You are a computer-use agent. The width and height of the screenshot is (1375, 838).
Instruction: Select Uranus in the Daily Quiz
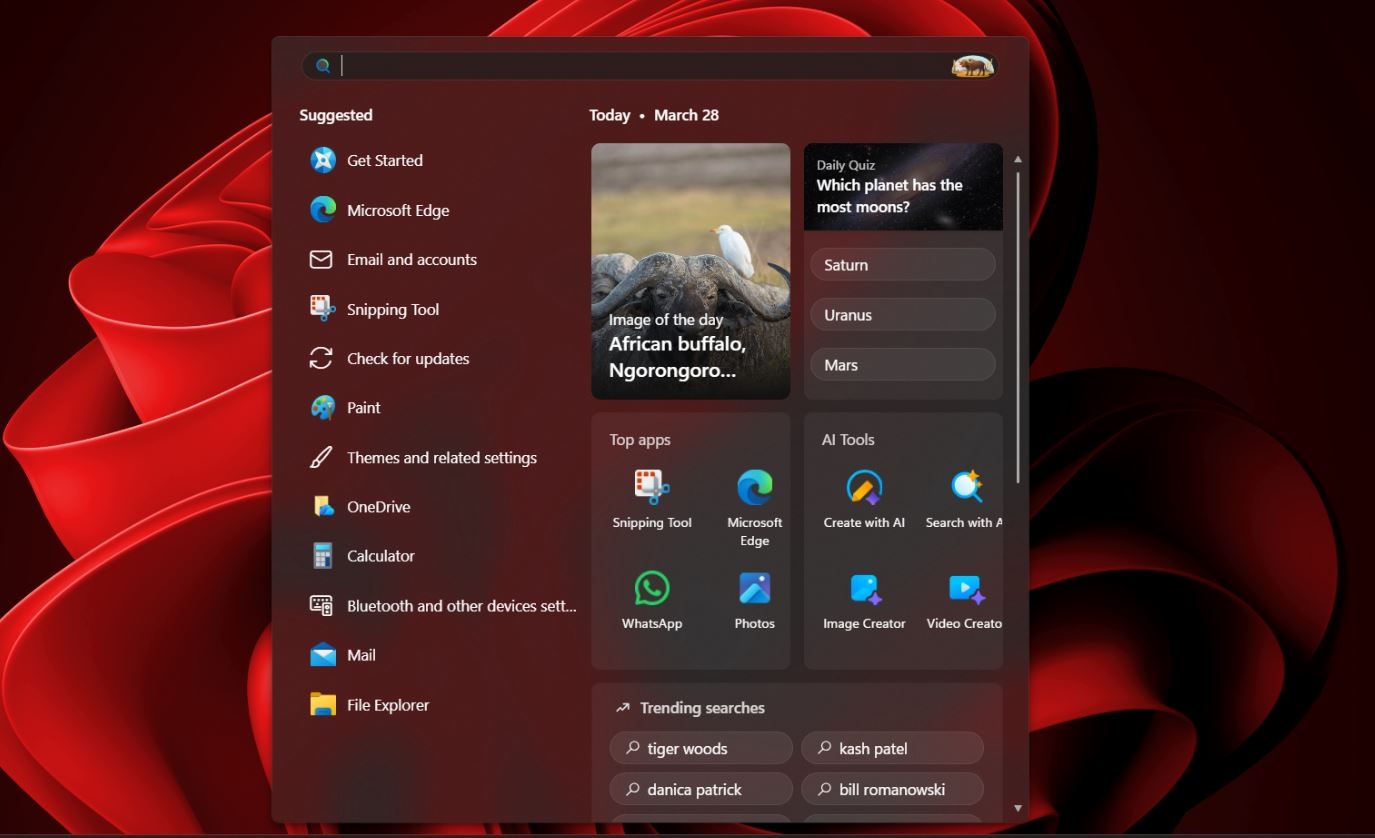(901, 314)
